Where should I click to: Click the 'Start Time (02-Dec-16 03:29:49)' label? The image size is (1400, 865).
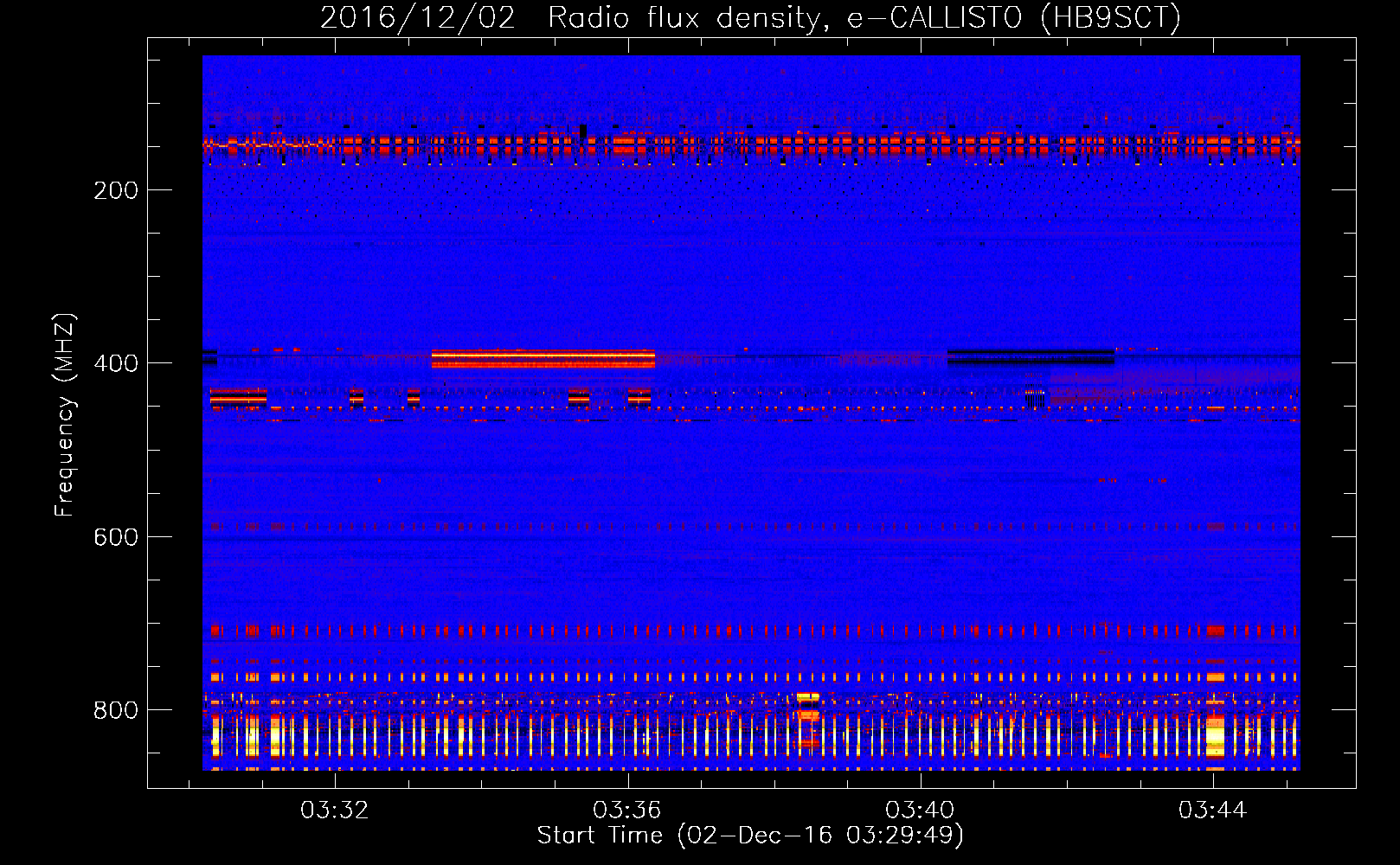pyautogui.click(x=750, y=836)
